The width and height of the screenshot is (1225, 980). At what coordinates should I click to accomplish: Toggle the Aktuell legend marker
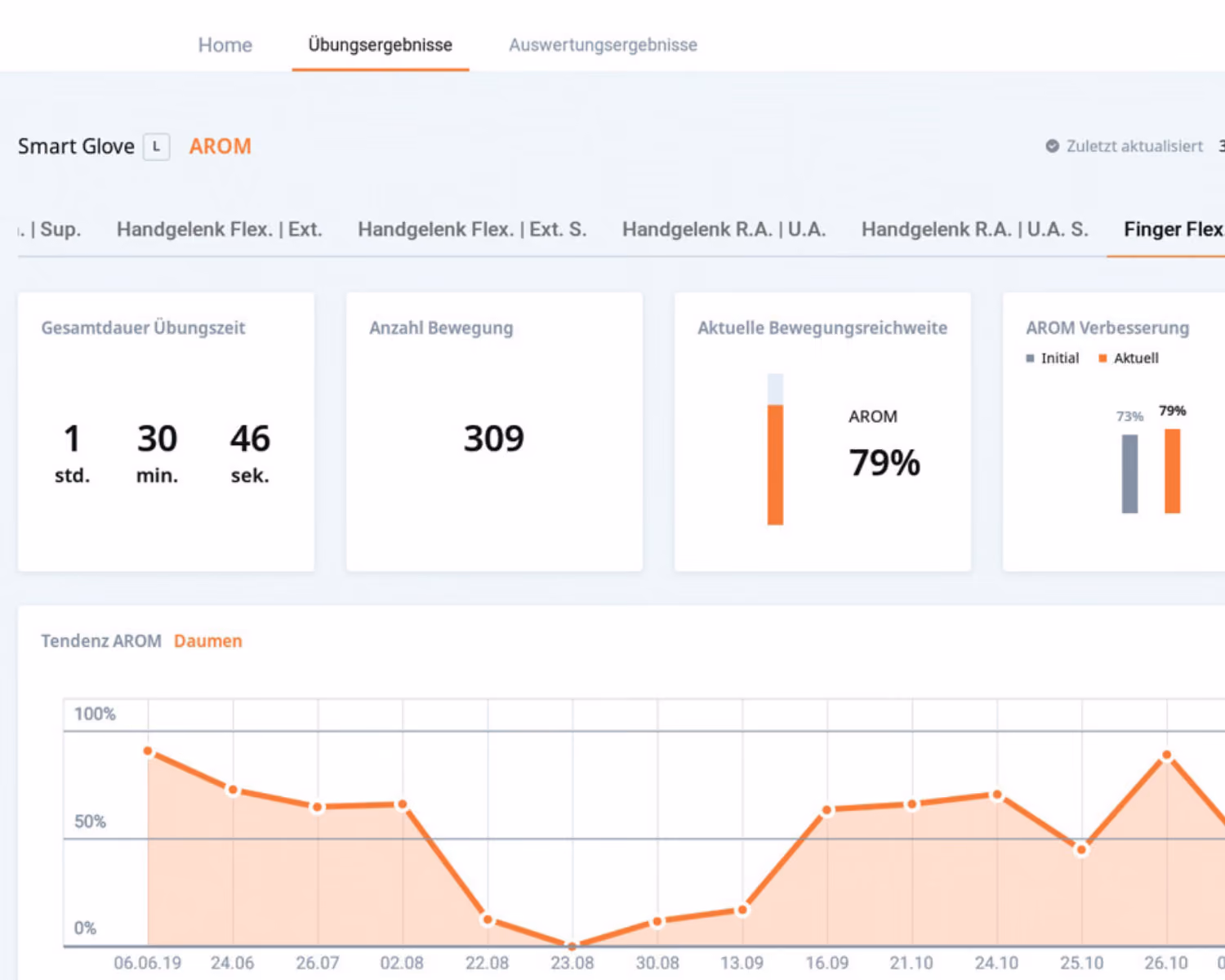pos(1102,359)
